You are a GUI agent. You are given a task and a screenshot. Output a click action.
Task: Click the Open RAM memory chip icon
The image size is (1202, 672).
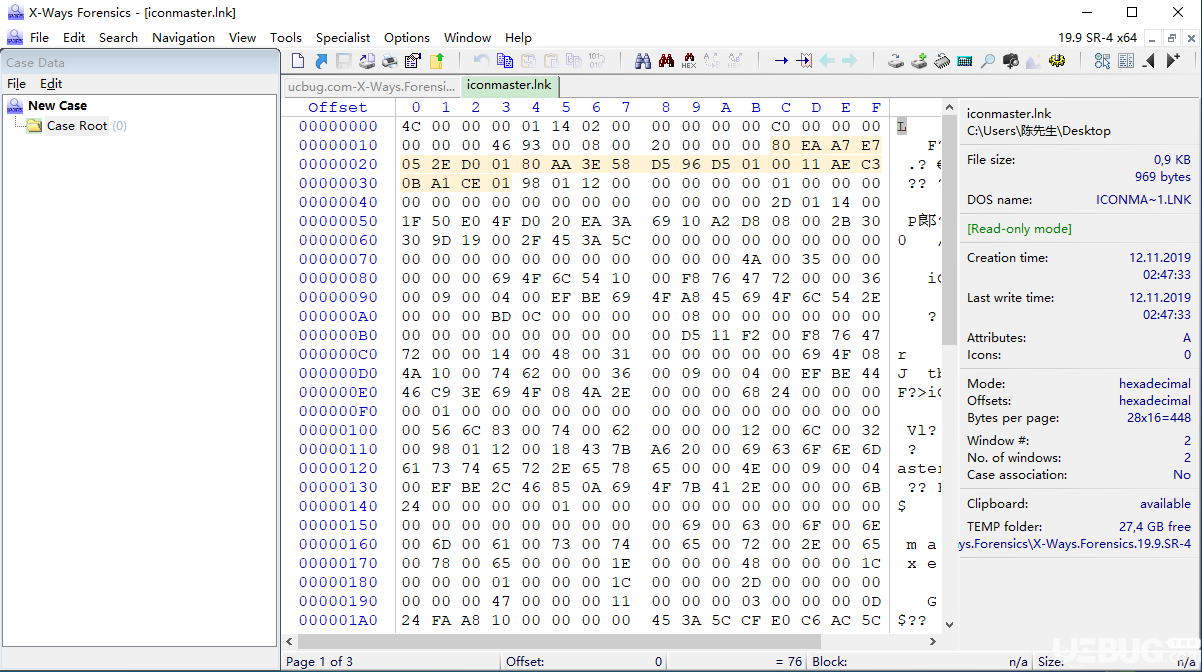[x=942, y=61]
